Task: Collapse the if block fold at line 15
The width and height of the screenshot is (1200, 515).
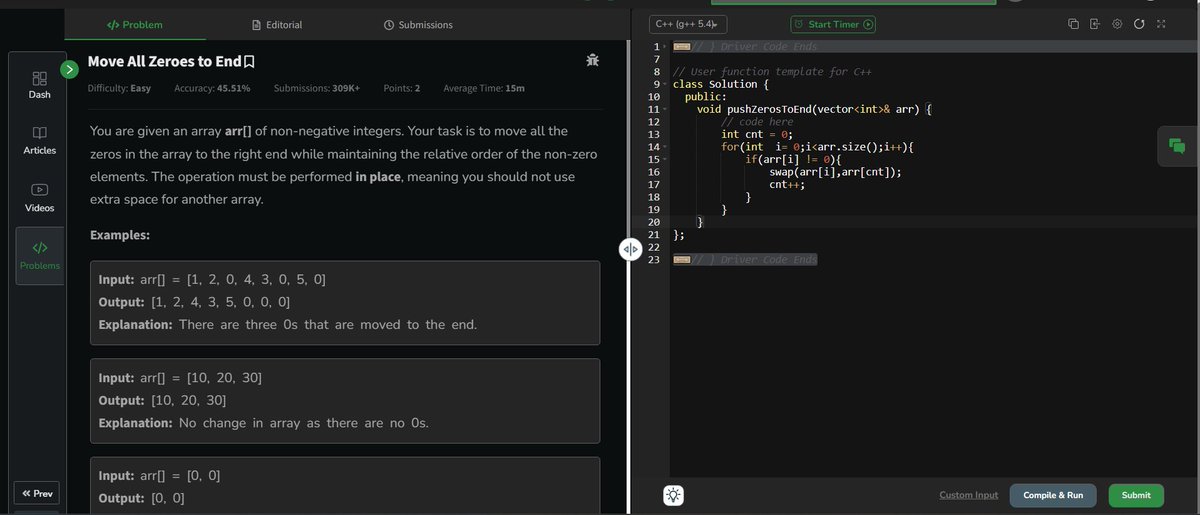Action: [x=665, y=160]
